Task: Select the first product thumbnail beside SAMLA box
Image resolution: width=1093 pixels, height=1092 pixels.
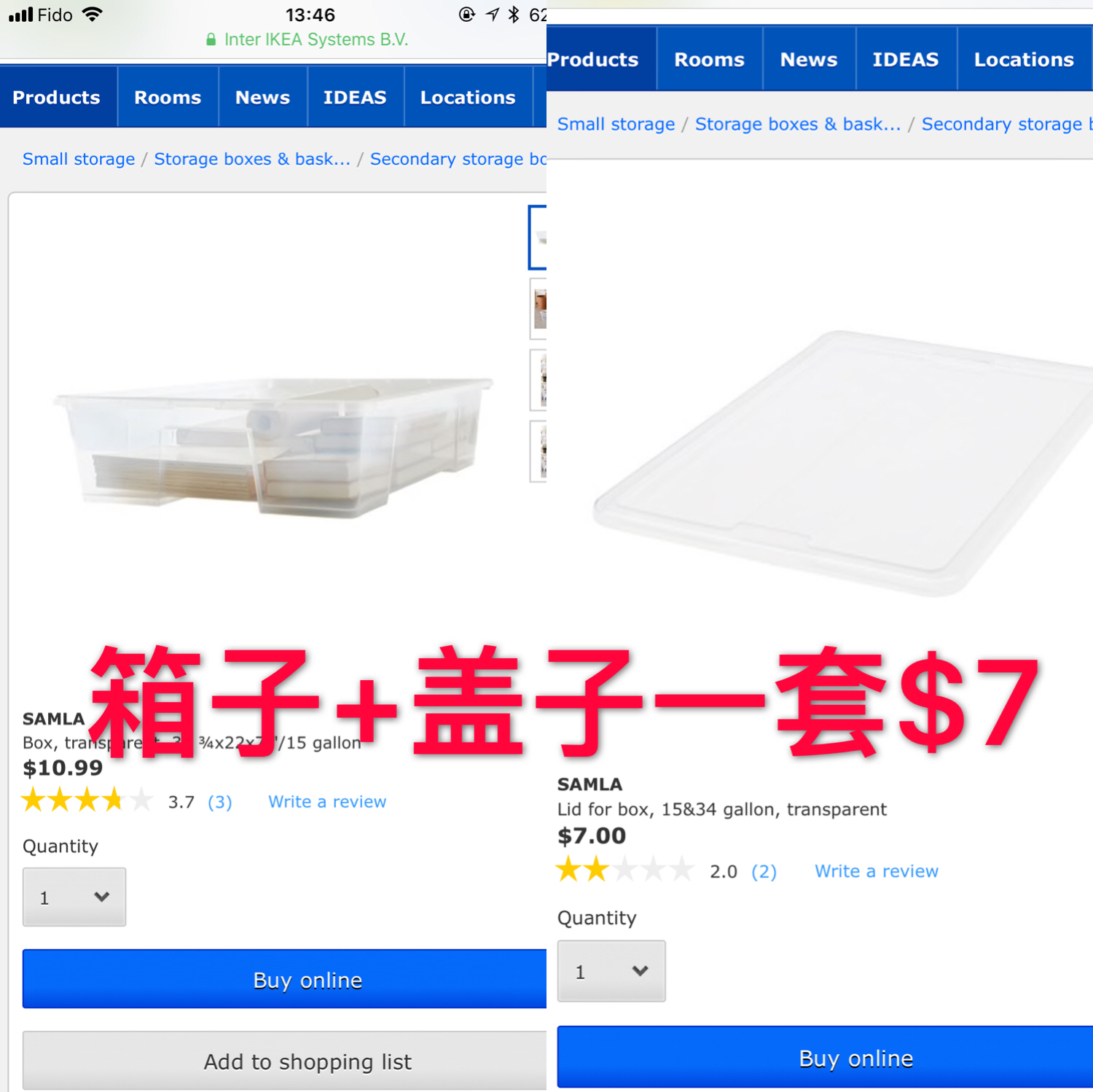Action: [538, 238]
